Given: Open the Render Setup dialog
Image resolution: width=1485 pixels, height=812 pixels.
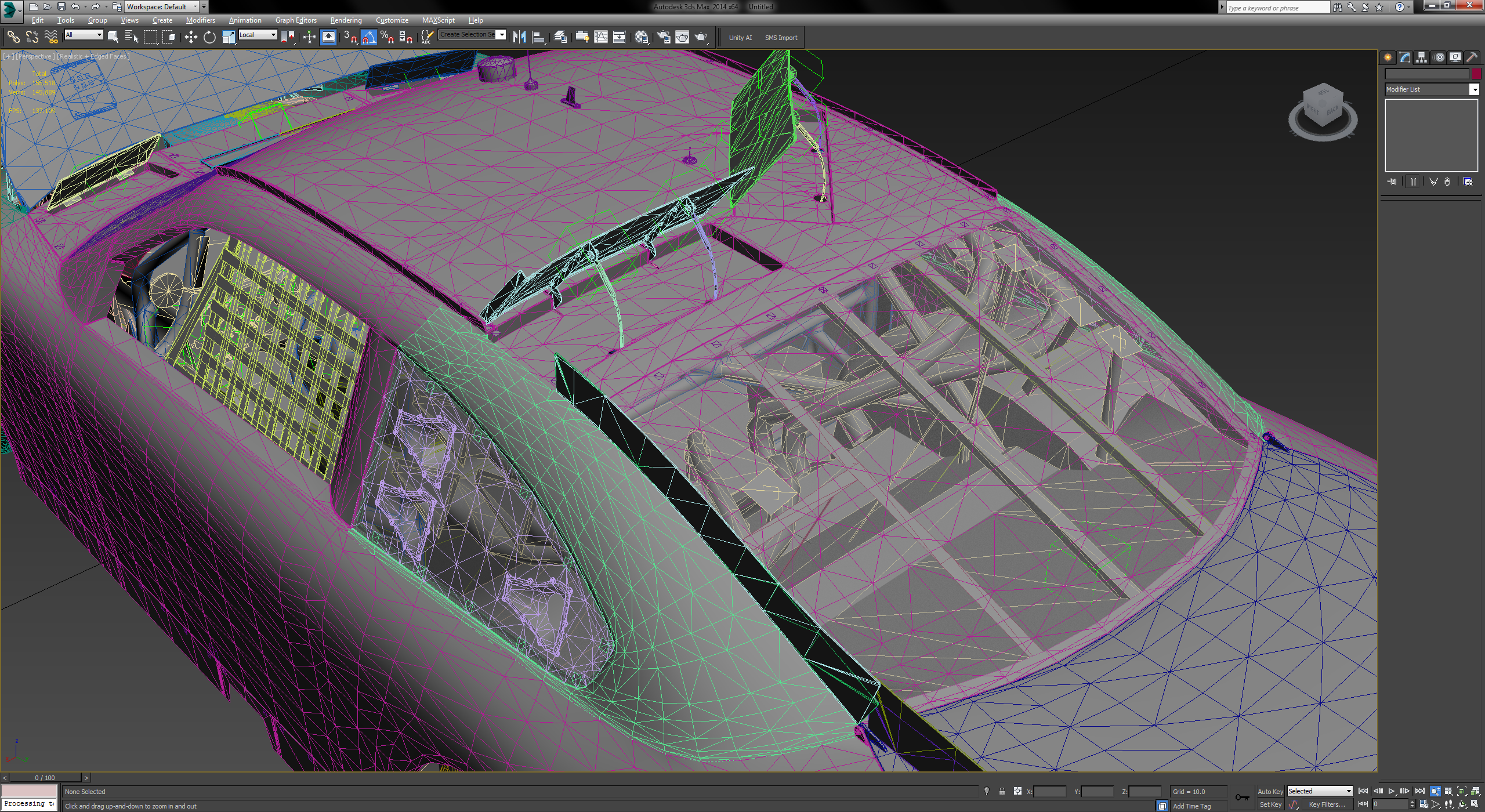Looking at the screenshot, I should pos(664,37).
